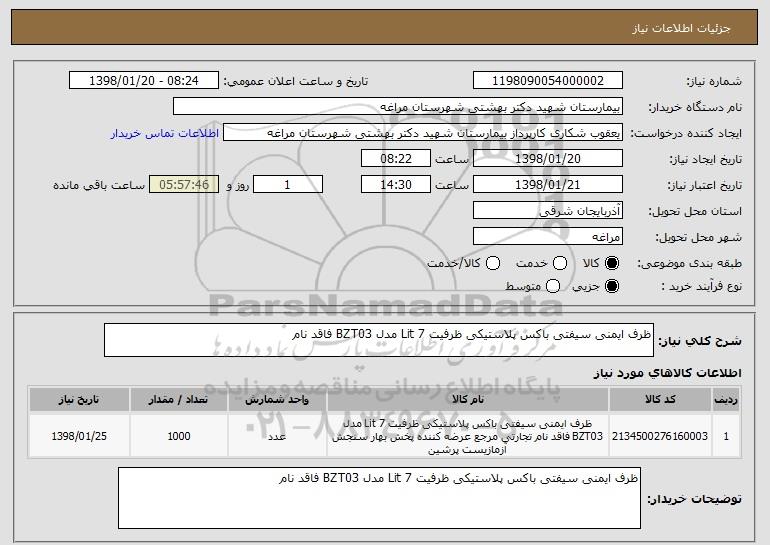Click the public announcement date-time field

(x=147, y=81)
